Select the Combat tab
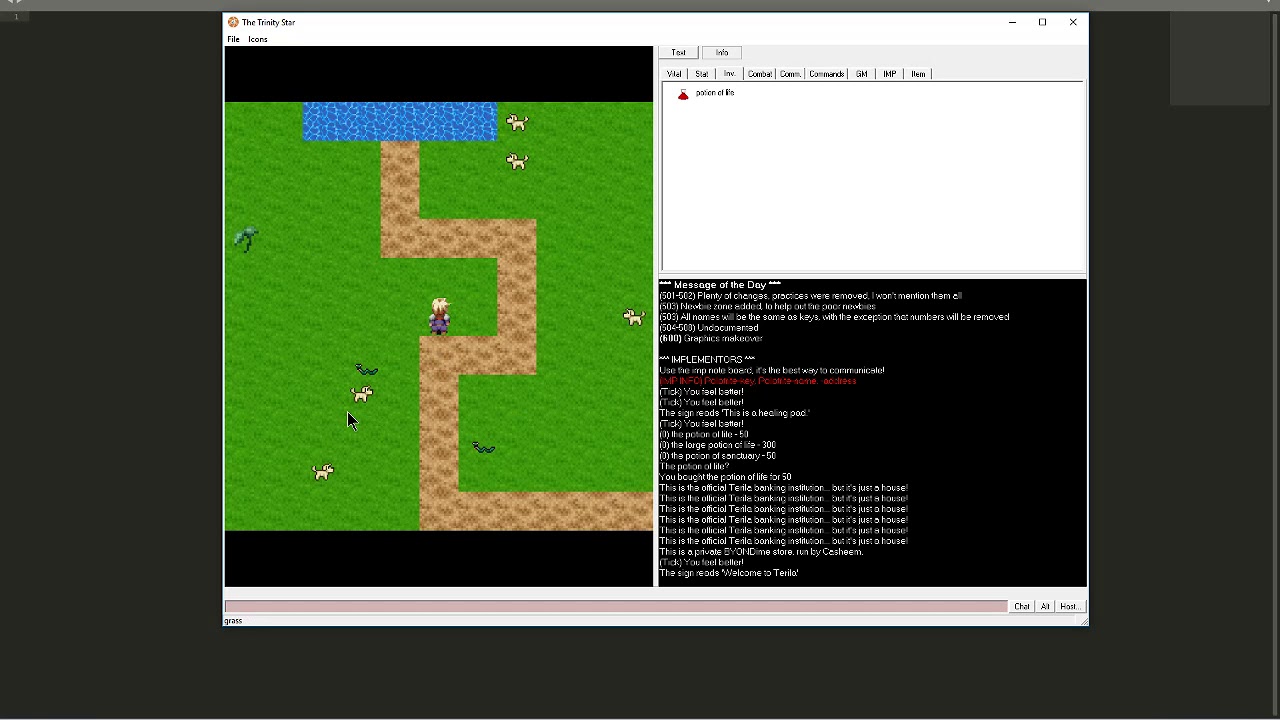Screen dimensions: 1280x720 pos(760,74)
